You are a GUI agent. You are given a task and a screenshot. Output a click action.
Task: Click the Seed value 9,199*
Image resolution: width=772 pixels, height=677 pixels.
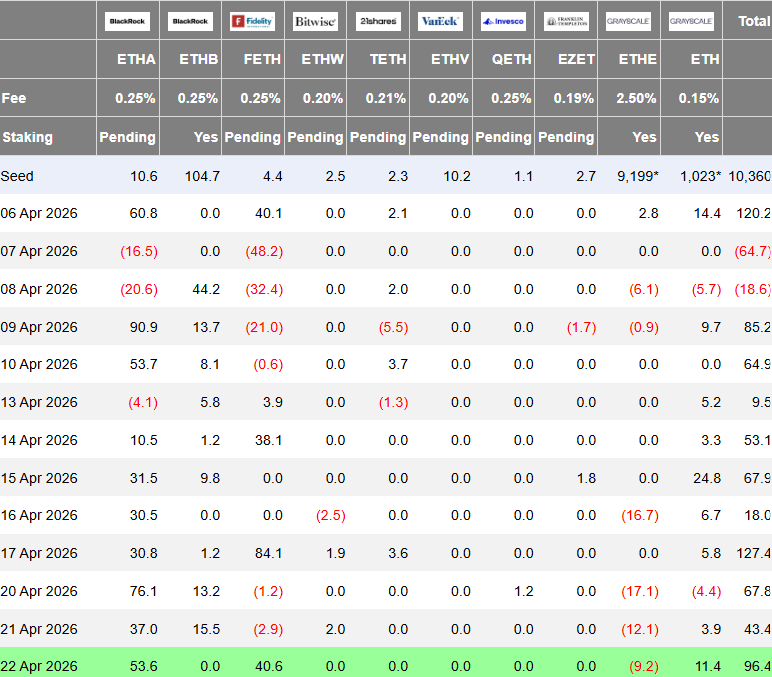(638, 176)
